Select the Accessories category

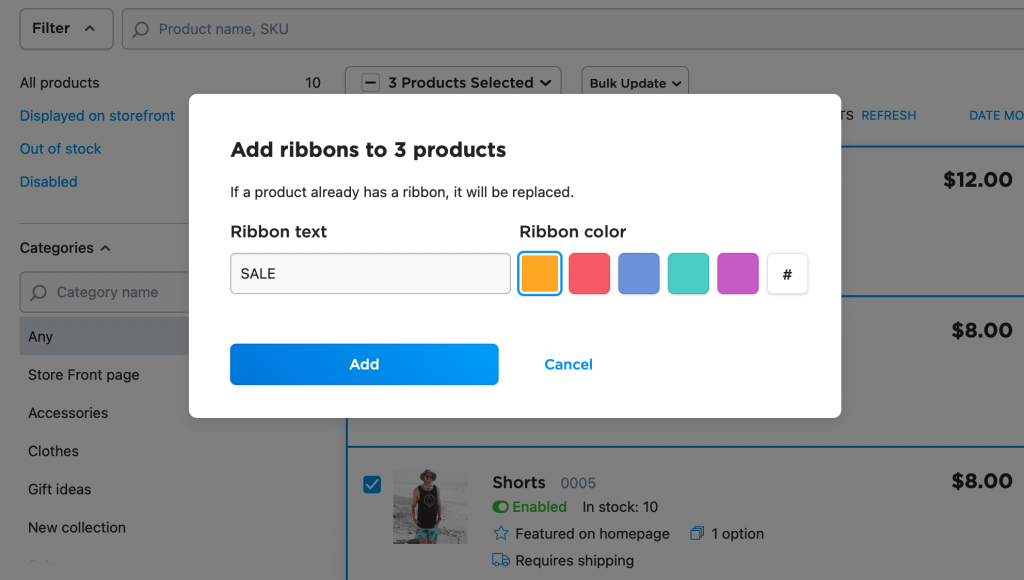click(68, 413)
